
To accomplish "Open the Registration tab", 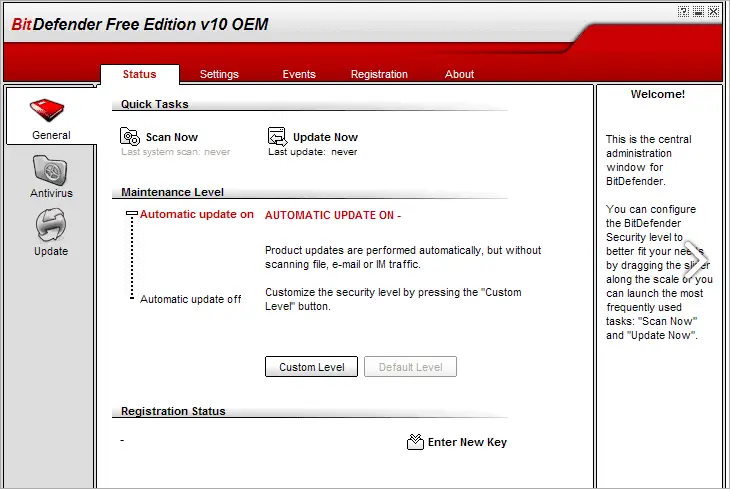I will [x=379, y=75].
